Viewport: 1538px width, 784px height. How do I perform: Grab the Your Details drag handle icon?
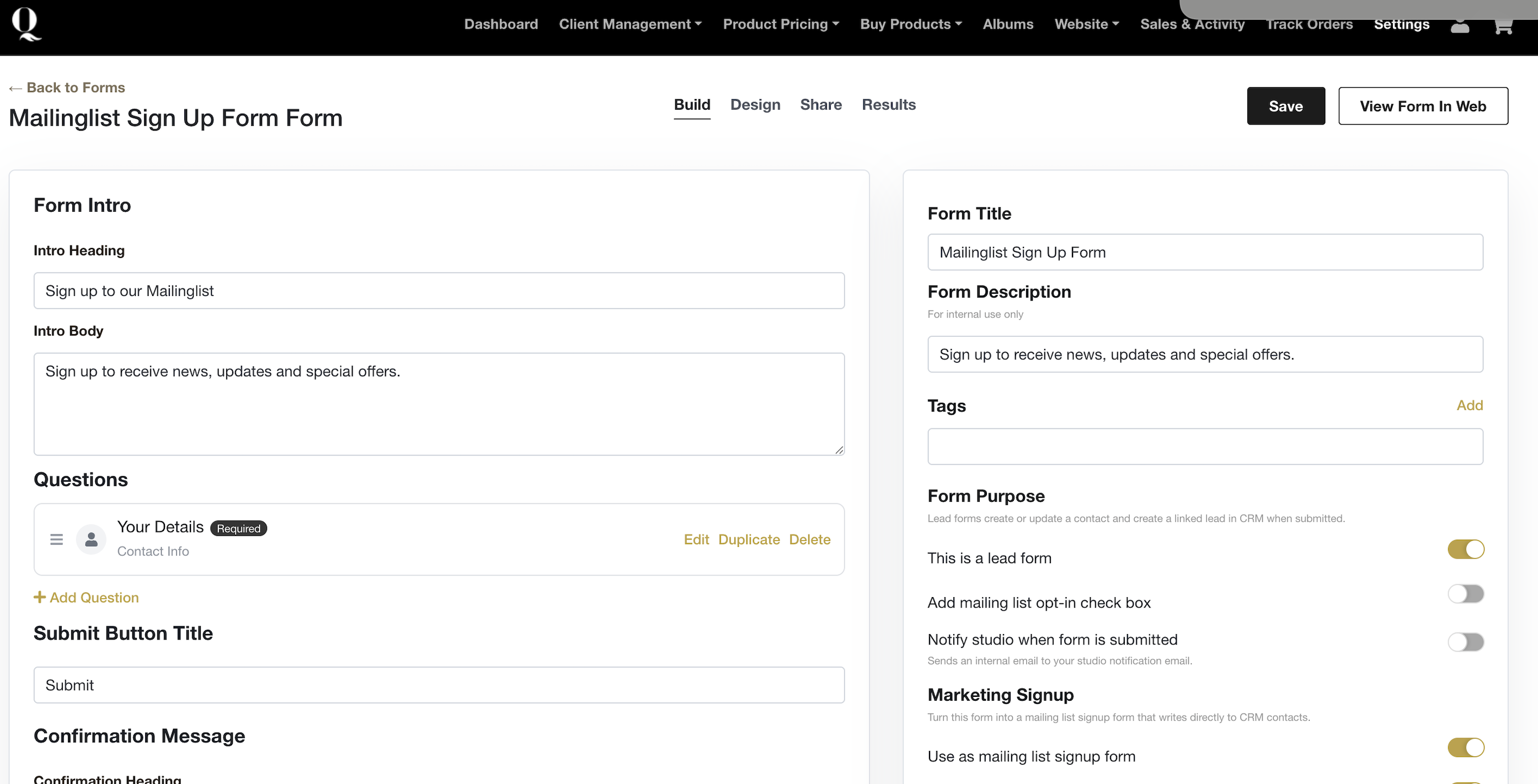point(57,539)
